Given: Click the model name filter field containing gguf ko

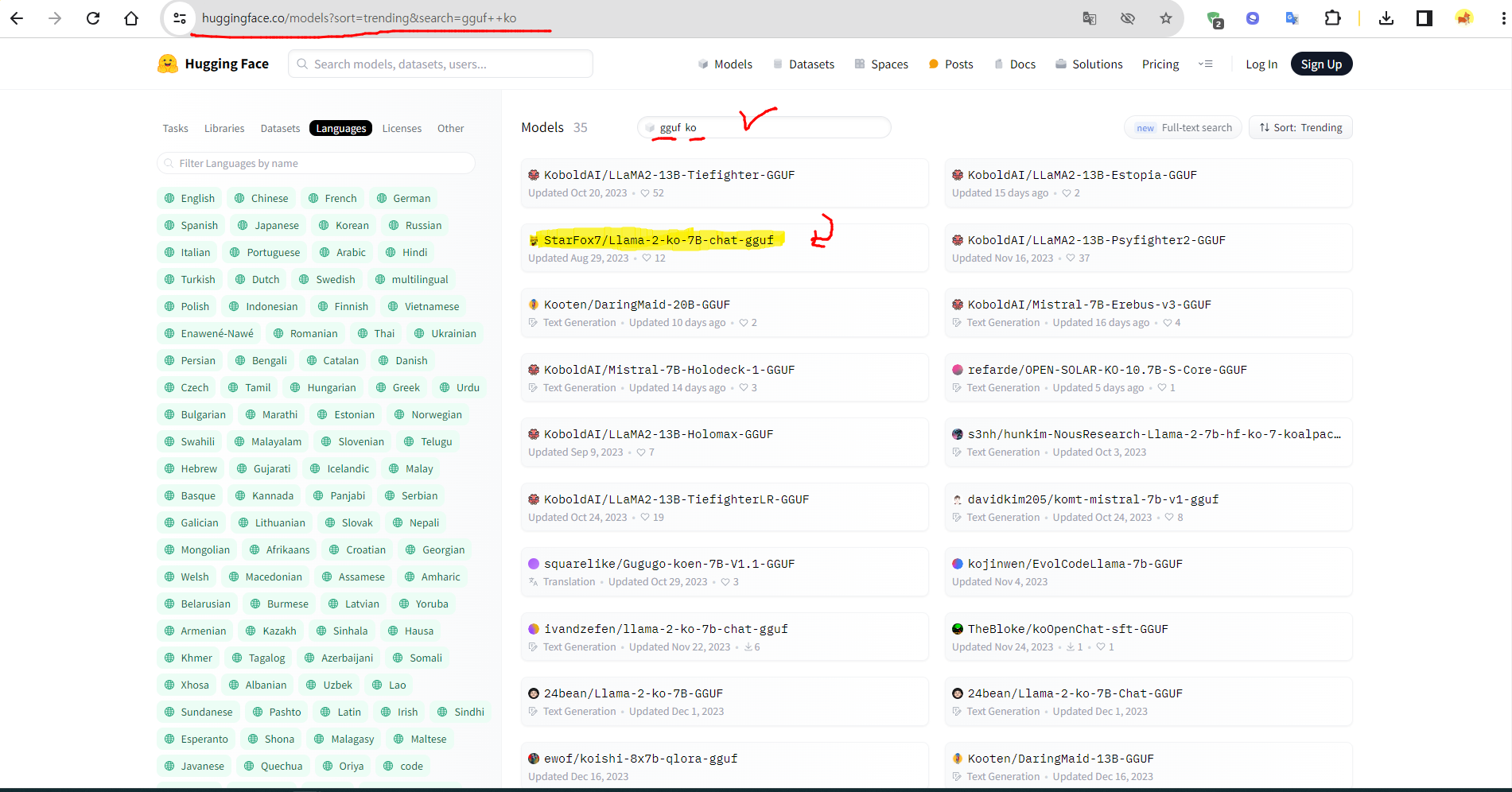Looking at the screenshot, I should (764, 127).
